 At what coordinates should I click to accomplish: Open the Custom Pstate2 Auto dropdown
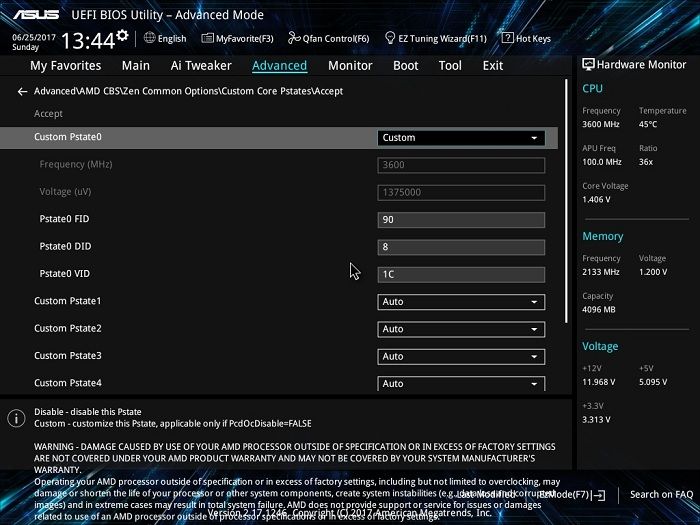461,329
